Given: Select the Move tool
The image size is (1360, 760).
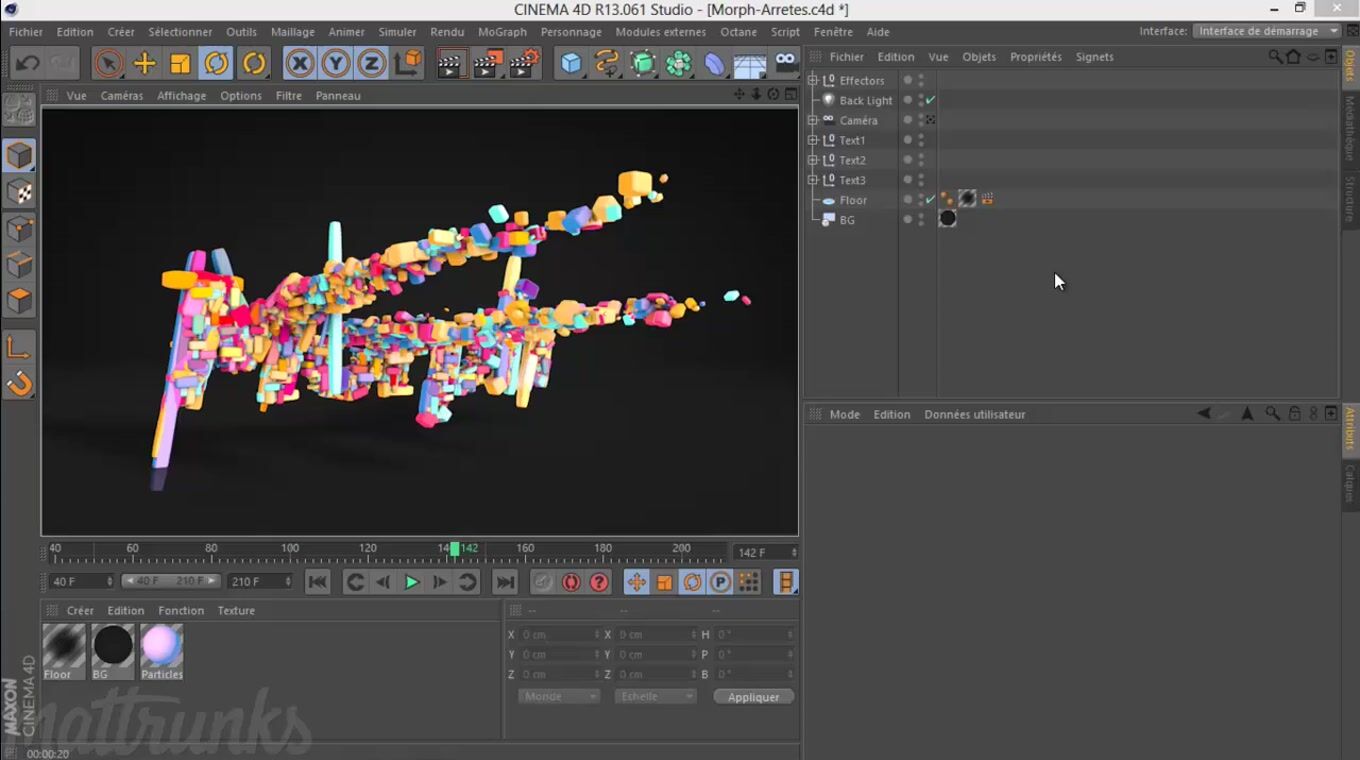Looking at the screenshot, I should pyautogui.click(x=145, y=64).
